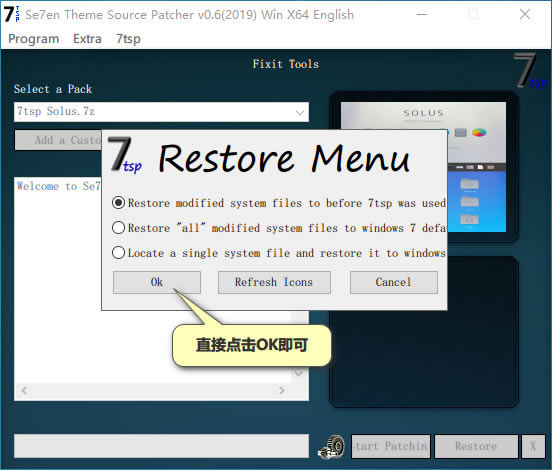Viewport: 552px width, 470px height.
Task: Click the horizontal scrollbar right arrow in log
Action: click(x=281, y=390)
